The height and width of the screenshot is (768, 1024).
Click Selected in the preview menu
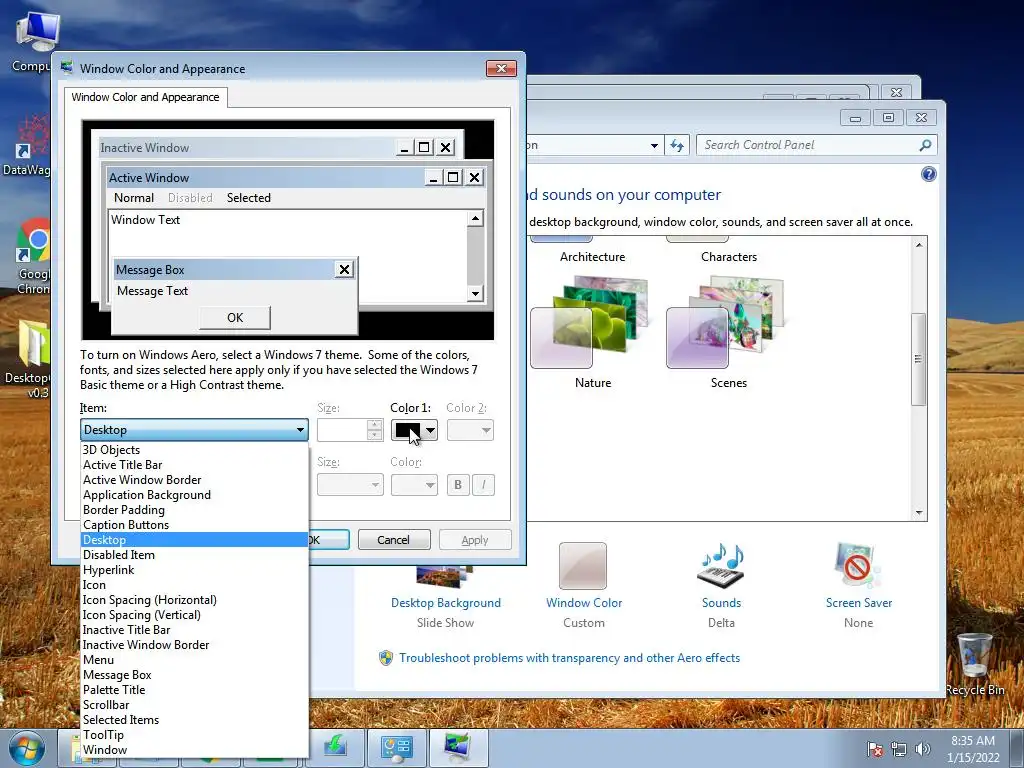coord(249,198)
